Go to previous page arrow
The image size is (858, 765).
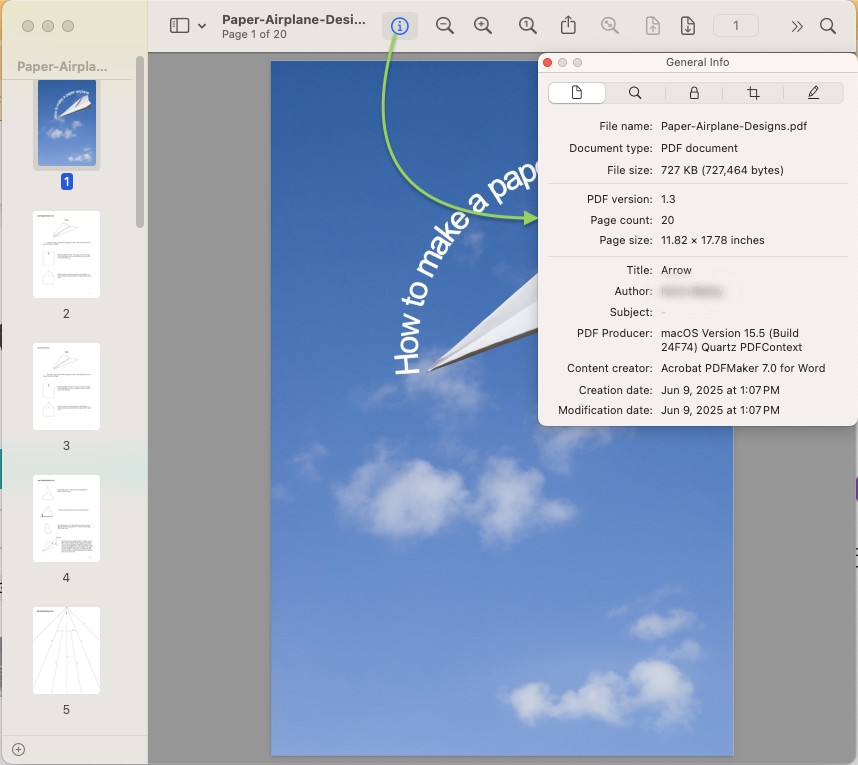pyautogui.click(x=652, y=25)
